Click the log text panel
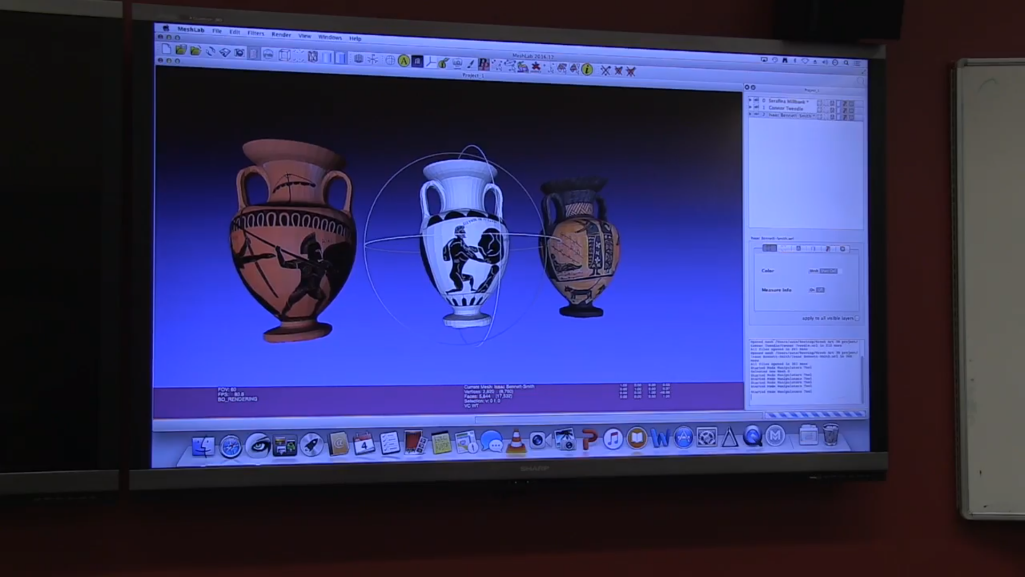Viewport: 1025px width, 577px height. coord(806,371)
